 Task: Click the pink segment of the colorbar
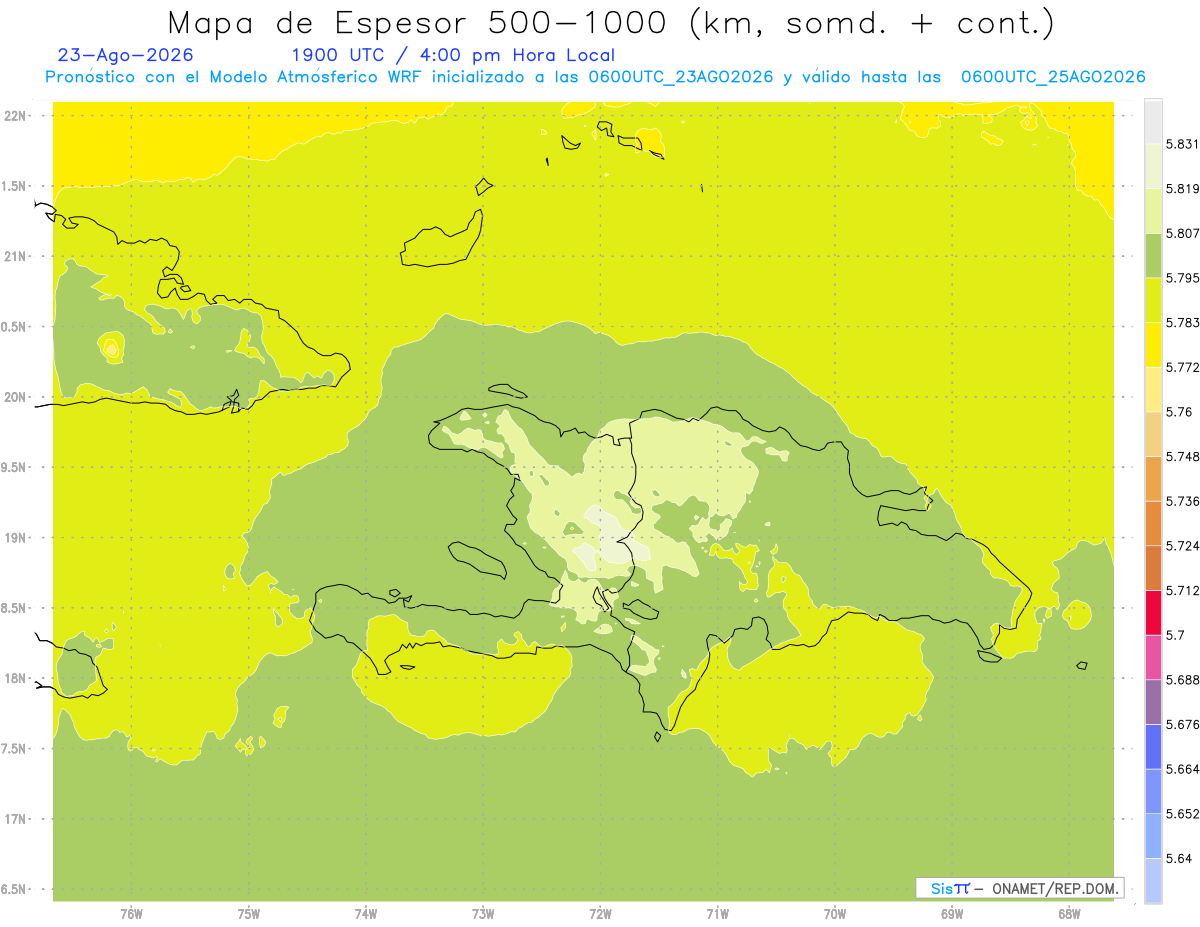click(1153, 657)
